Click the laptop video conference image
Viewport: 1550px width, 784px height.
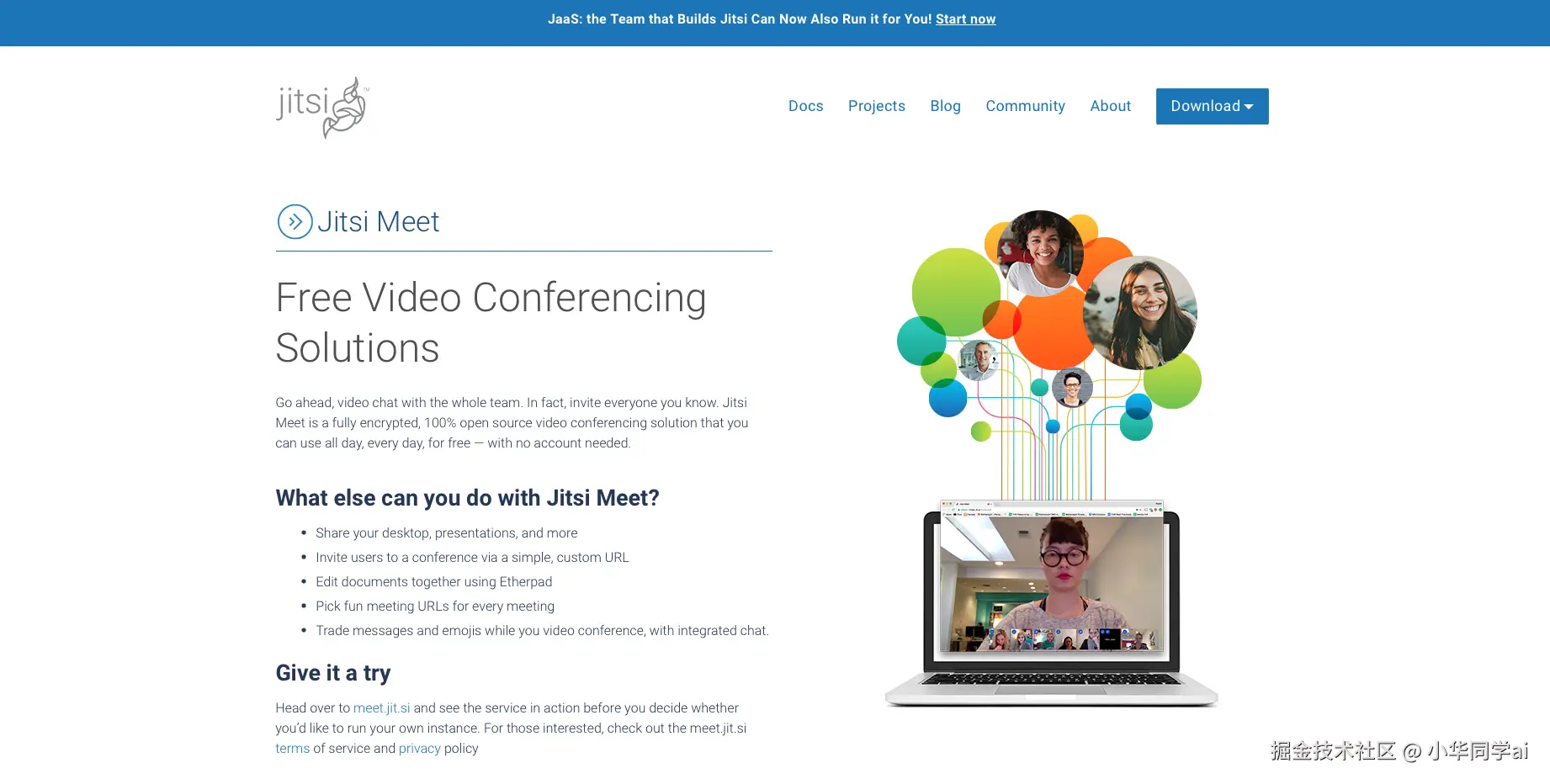pos(1051,603)
